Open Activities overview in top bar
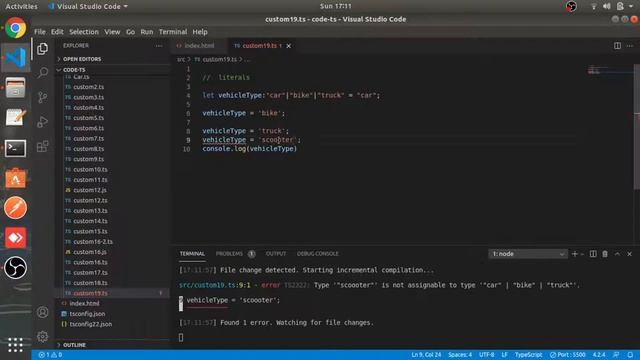Viewport: 640px width, 360px height. [x=21, y=7]
